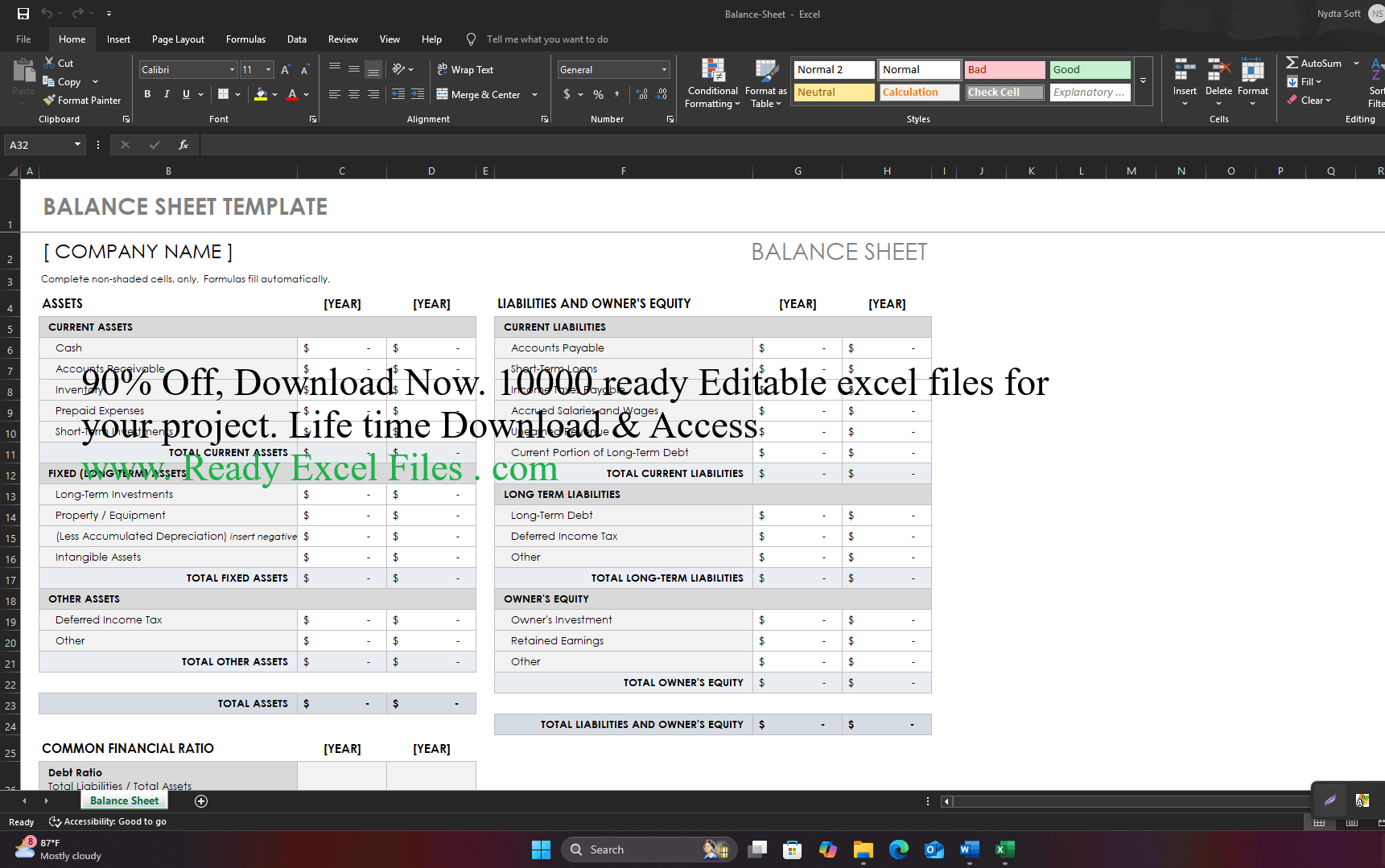Click the Paste clipboard icon
Screen dimensions: 1385x868
(23, 72)
